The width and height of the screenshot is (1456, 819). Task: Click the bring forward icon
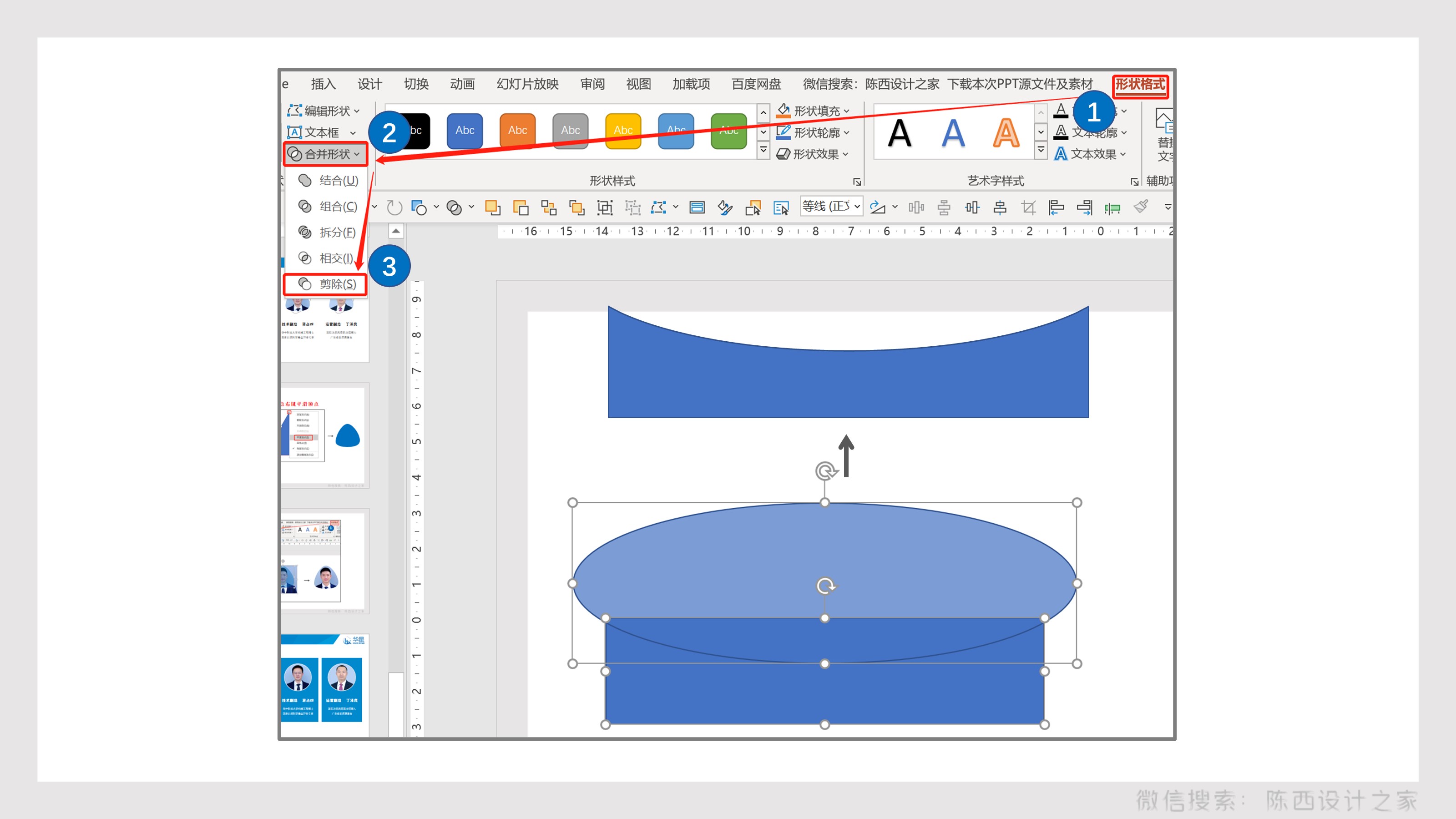pyautogui.click(x=492, y=207)
